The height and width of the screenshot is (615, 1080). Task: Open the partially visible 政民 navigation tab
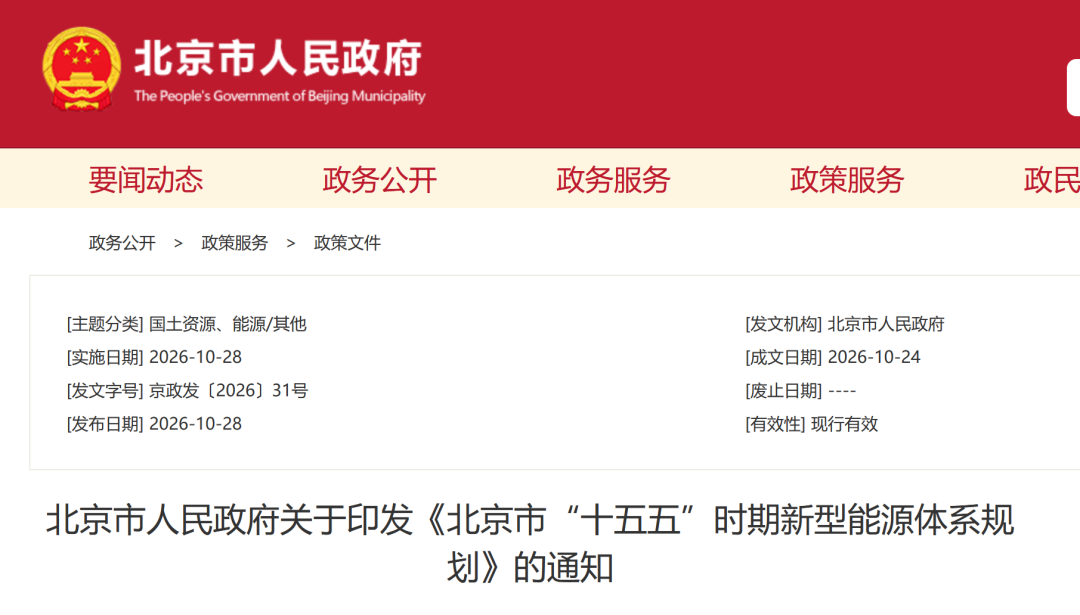pos(1052,180)
